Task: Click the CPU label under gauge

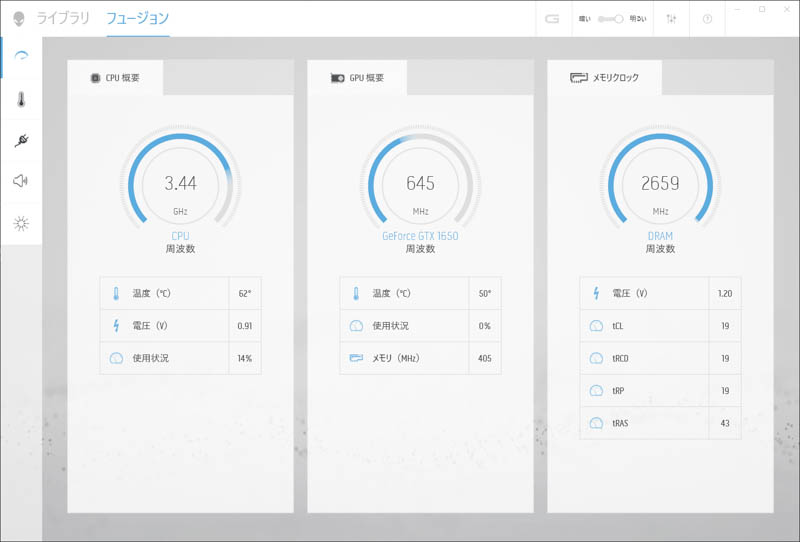Action: coord(181,236)
